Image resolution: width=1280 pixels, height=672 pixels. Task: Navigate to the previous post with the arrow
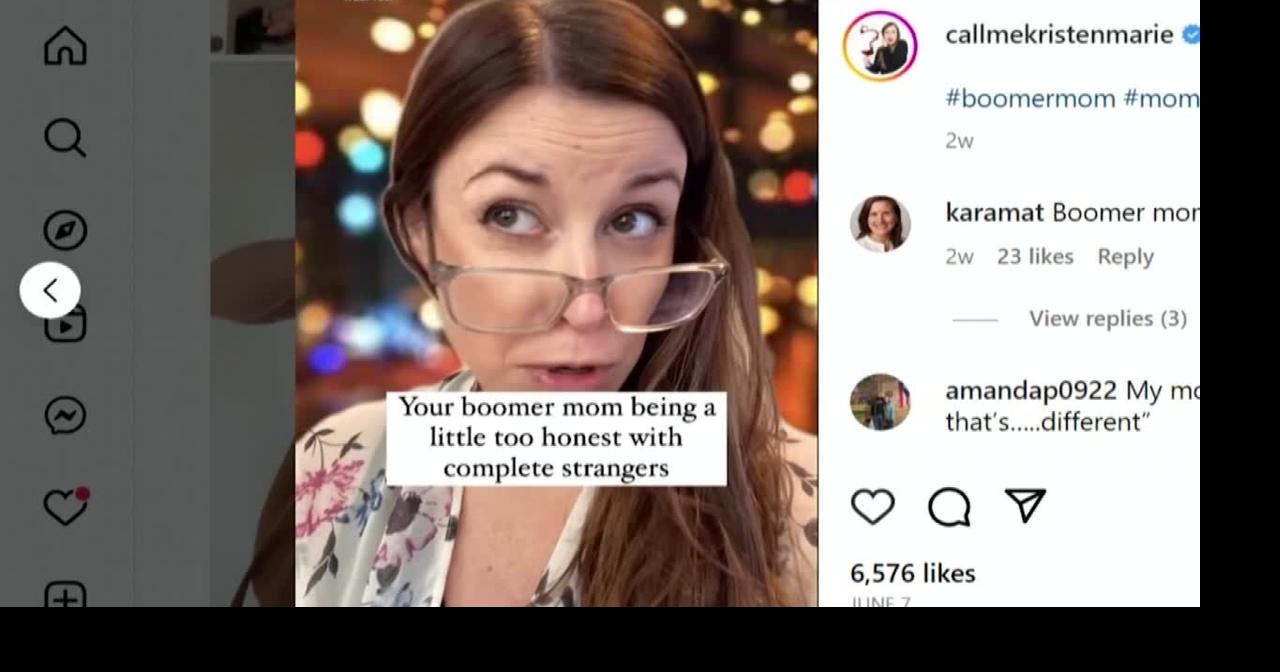(50, 290)
